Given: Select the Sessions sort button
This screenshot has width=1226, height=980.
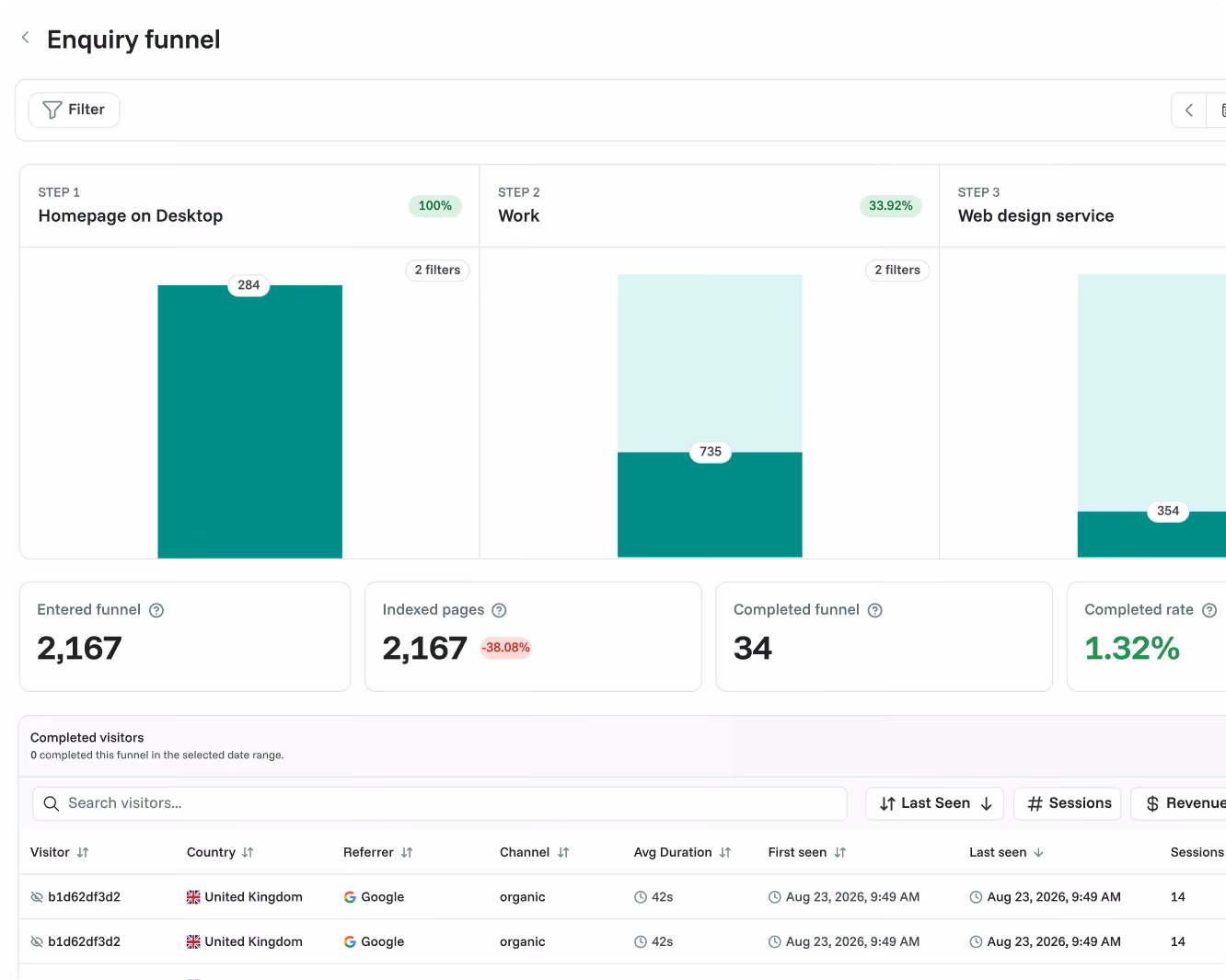Looking at the screenshot, I should coord(1068,803).
